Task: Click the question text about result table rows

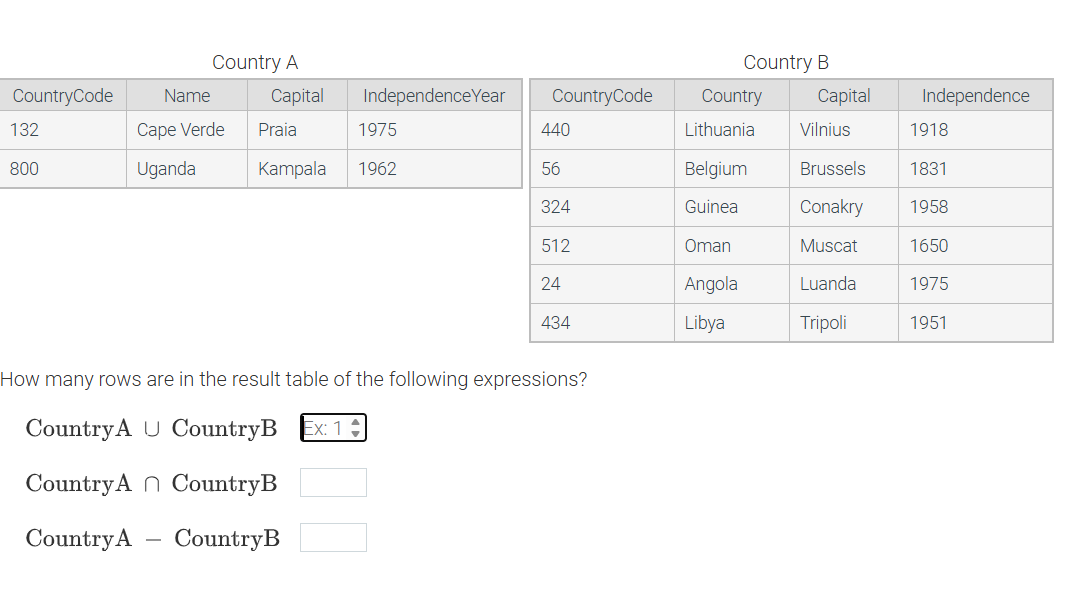Action: 294,379
